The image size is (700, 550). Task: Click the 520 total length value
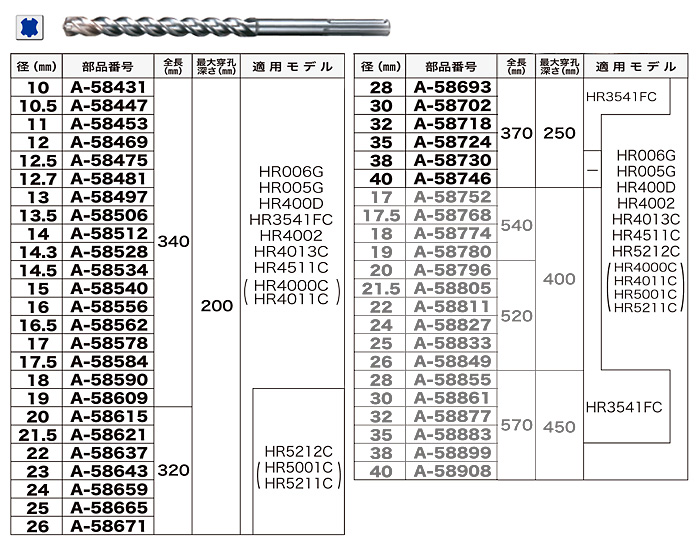pyautogui.click(x=517, y=316)
